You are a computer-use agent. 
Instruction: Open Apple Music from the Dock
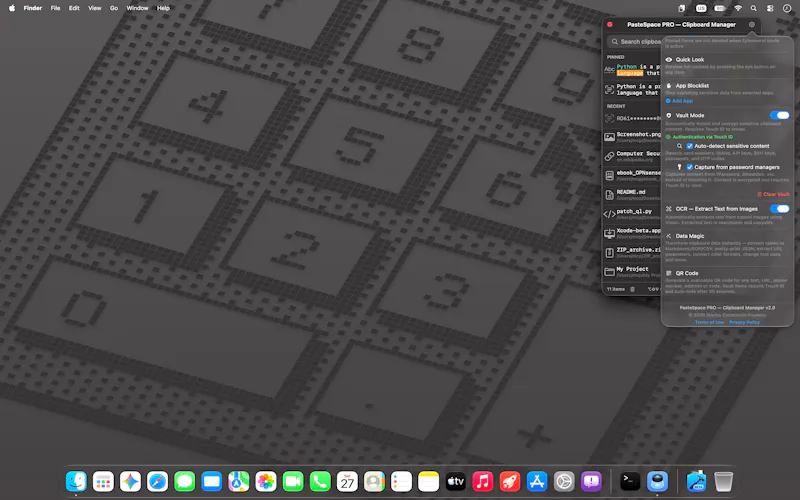coord(482,481)
